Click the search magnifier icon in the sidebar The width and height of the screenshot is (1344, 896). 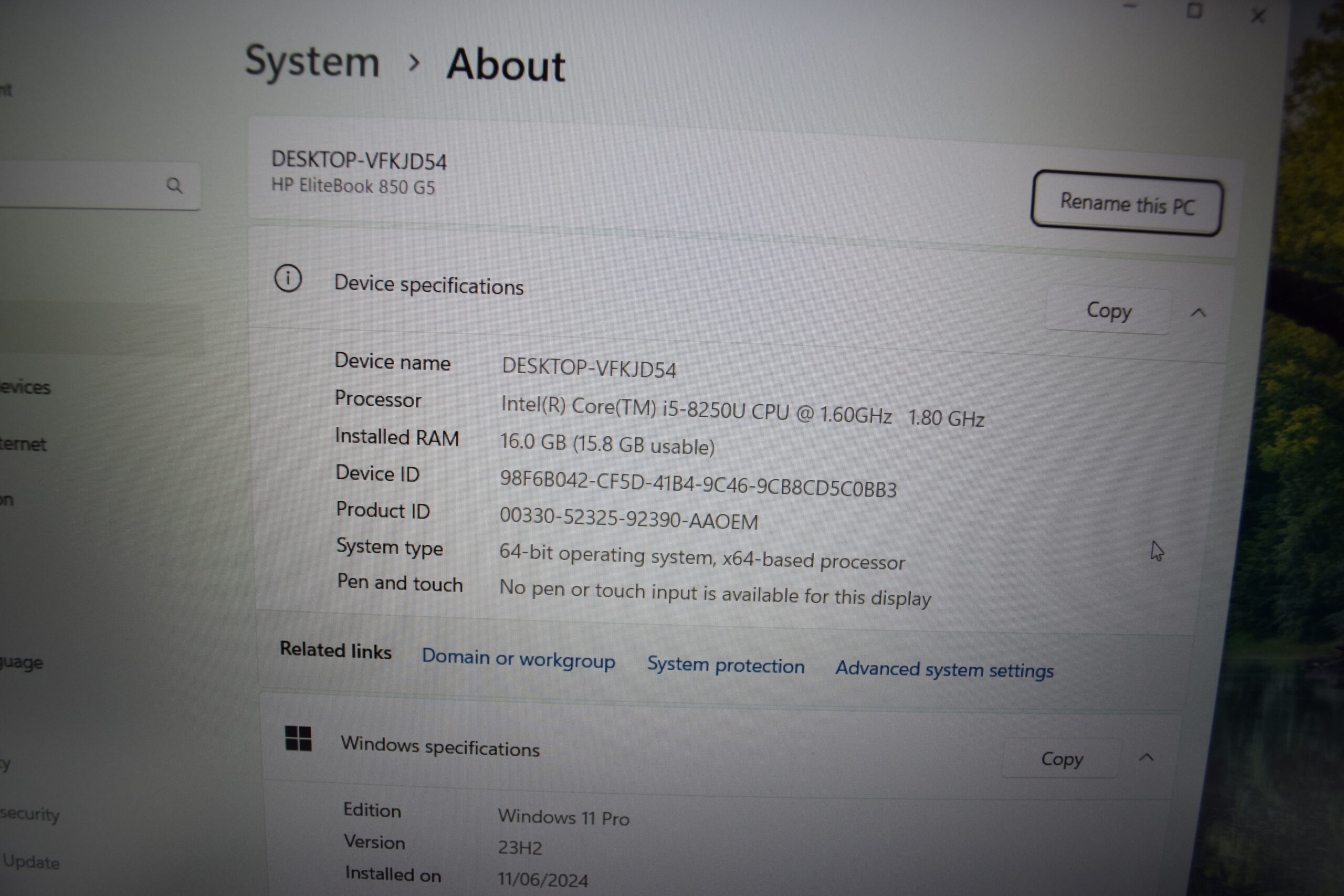pos(174,186)
